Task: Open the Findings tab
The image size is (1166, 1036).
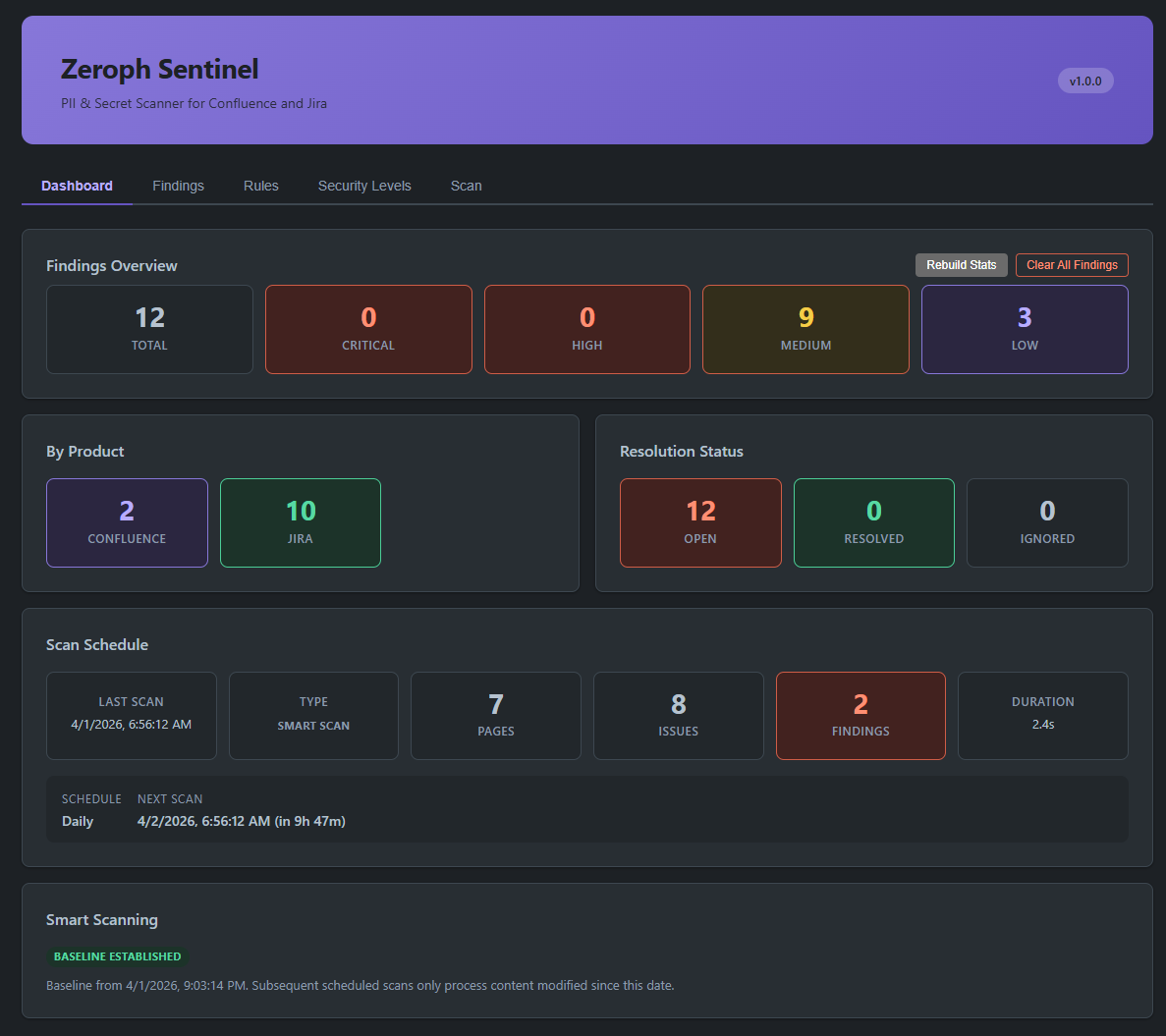Action: (x=178, y=186)
